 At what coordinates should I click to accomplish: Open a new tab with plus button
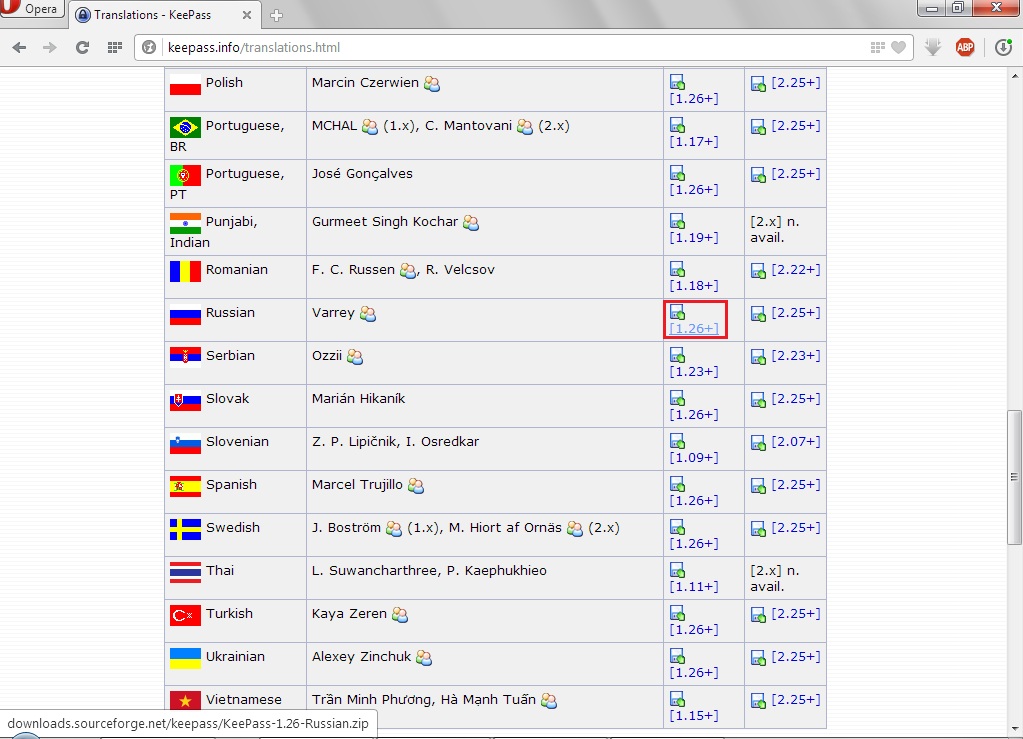276,15
